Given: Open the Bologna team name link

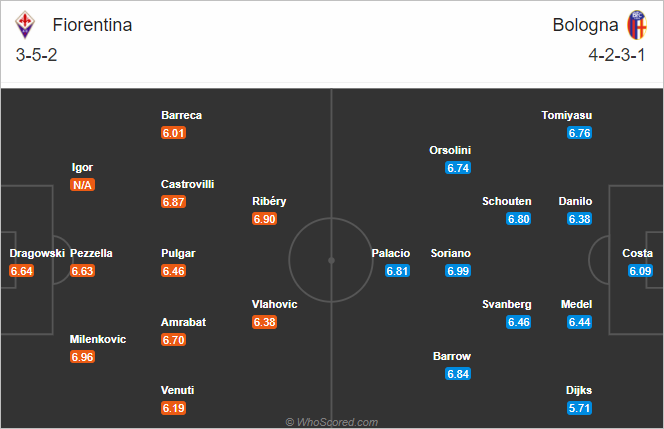Looking at the screenshot, I should (585, 25).
